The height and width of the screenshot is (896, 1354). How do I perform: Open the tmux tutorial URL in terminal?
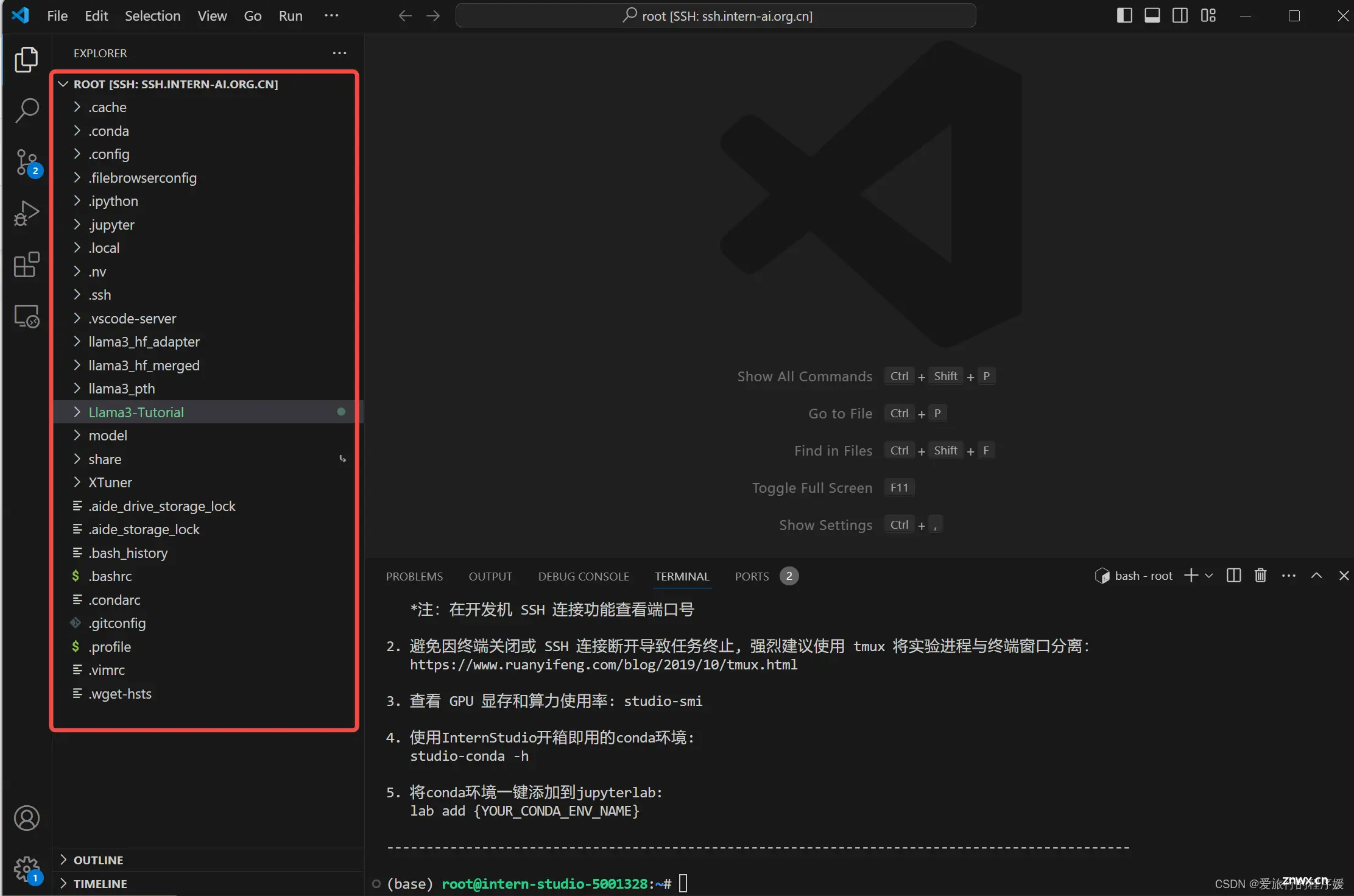[604, 665]
